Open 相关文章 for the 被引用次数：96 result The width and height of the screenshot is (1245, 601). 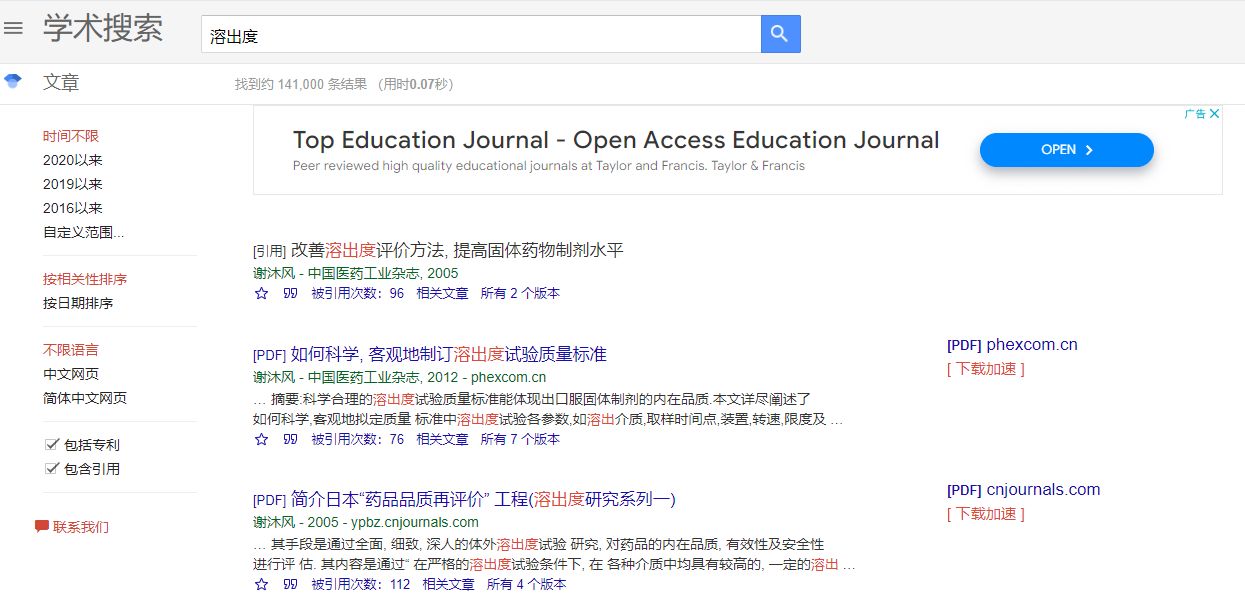(442, 294)
